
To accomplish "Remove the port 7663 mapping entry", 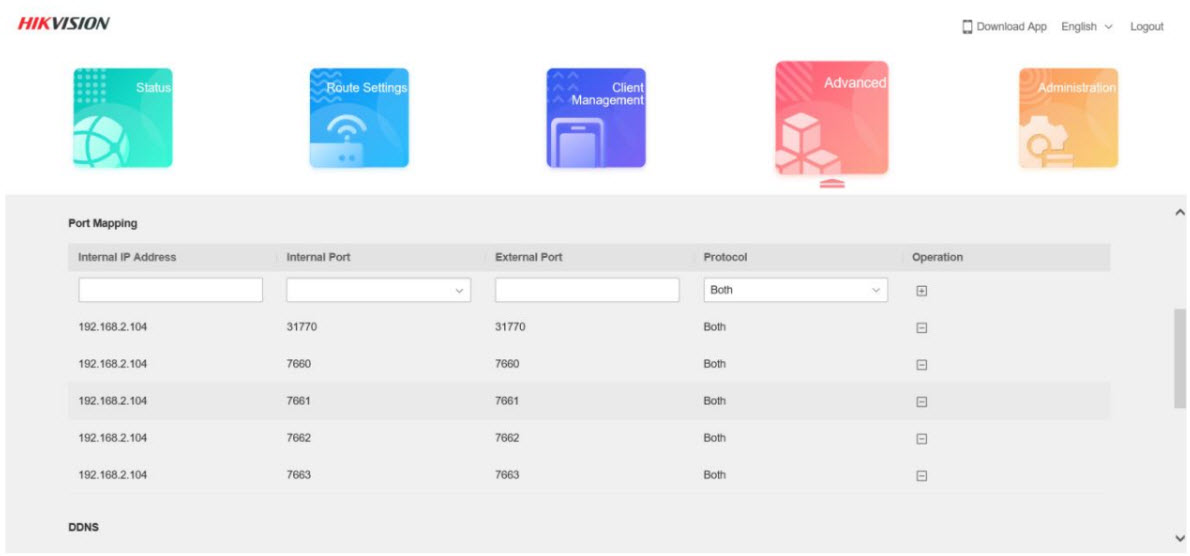I will pos(922,476).
